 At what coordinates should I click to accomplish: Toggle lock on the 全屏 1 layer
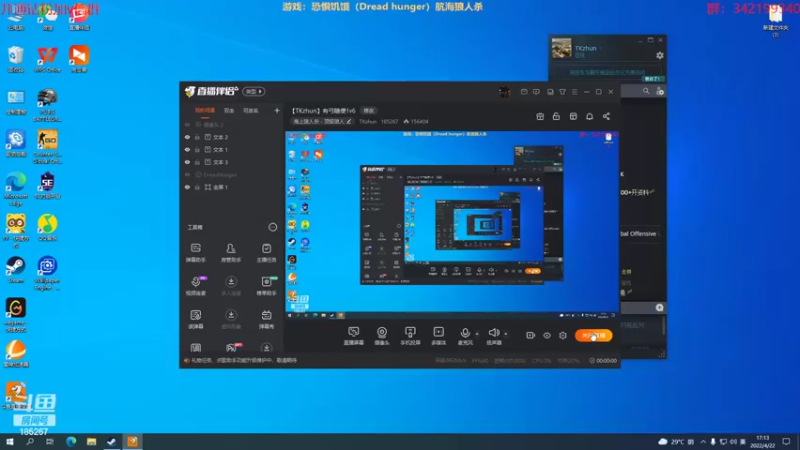click(x=197, y=187)
